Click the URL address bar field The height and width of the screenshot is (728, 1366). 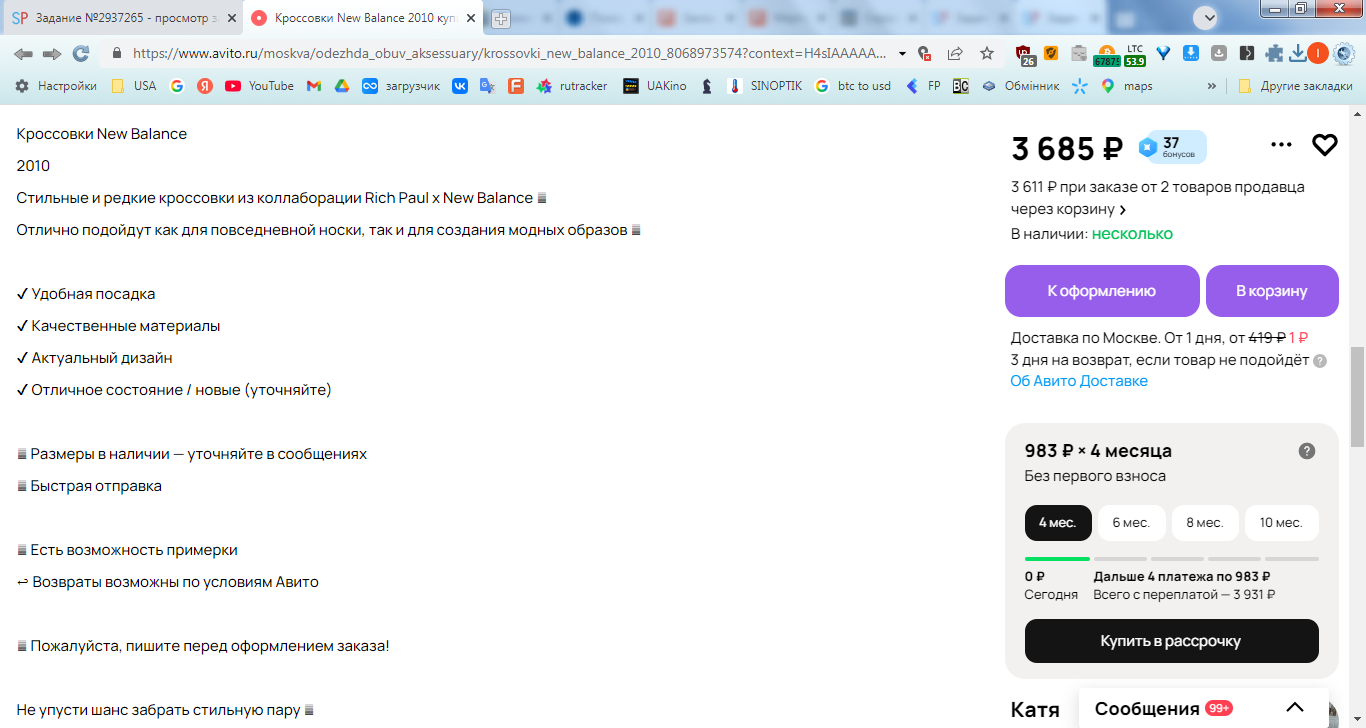tap(510, 53)
